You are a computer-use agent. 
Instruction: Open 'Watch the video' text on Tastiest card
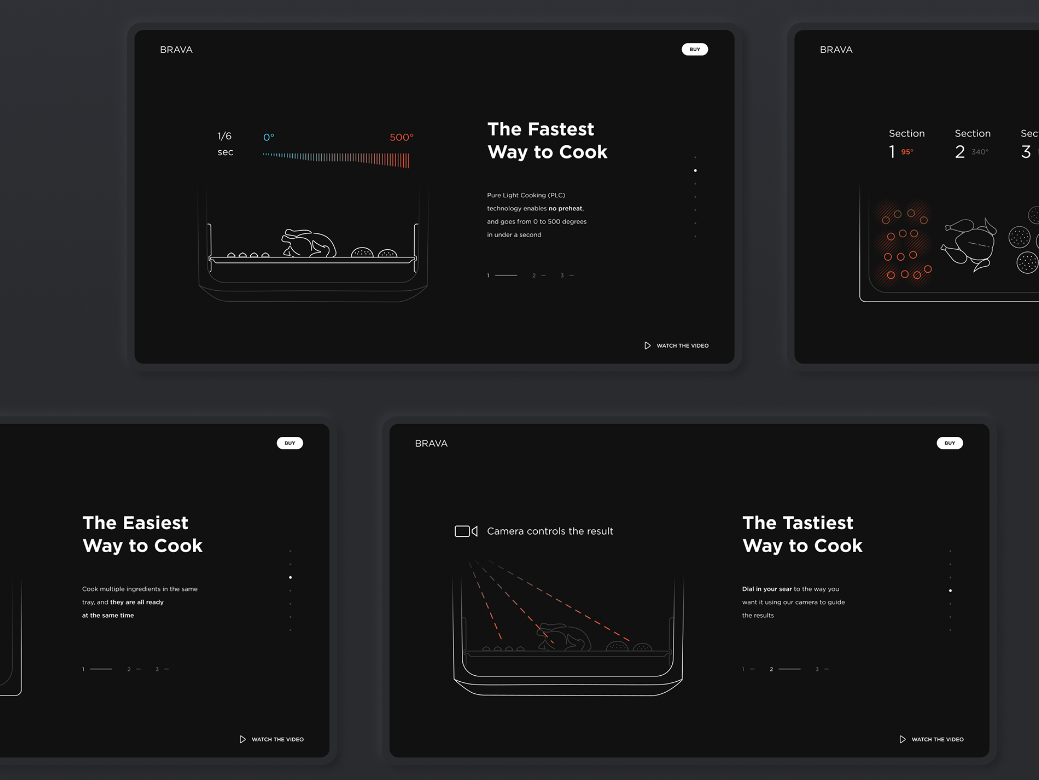tap(938, 740)
